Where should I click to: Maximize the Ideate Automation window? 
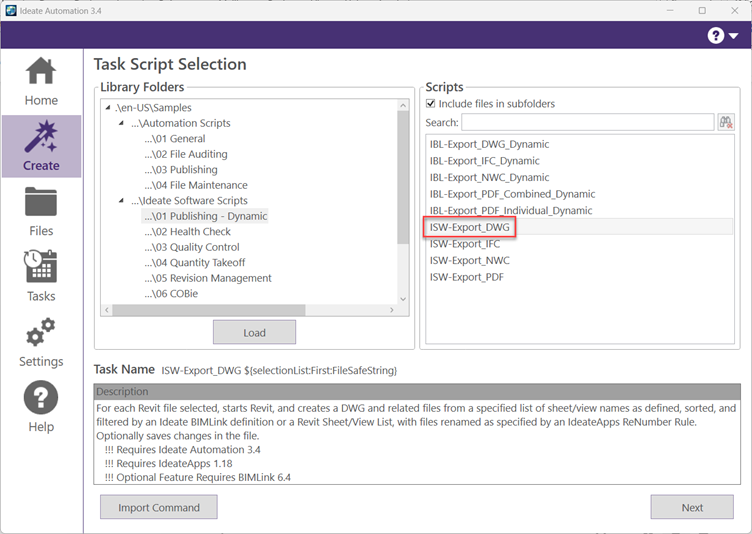tap(702, 11)
